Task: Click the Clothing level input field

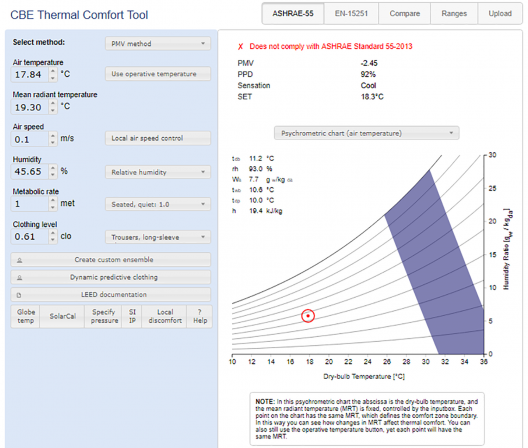Action: 30,236
